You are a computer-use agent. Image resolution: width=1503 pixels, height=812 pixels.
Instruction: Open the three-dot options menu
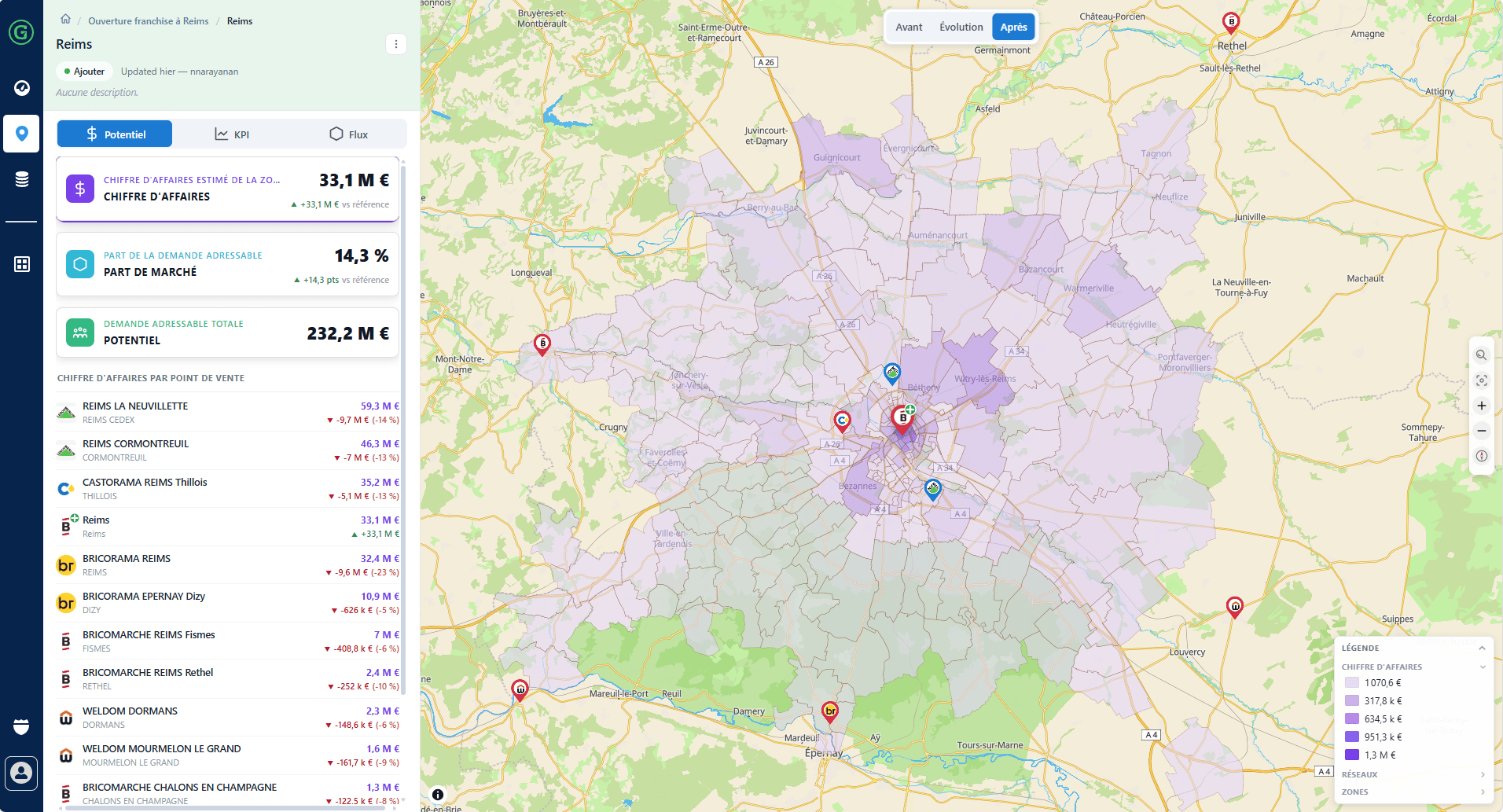[x=396, y=44]
